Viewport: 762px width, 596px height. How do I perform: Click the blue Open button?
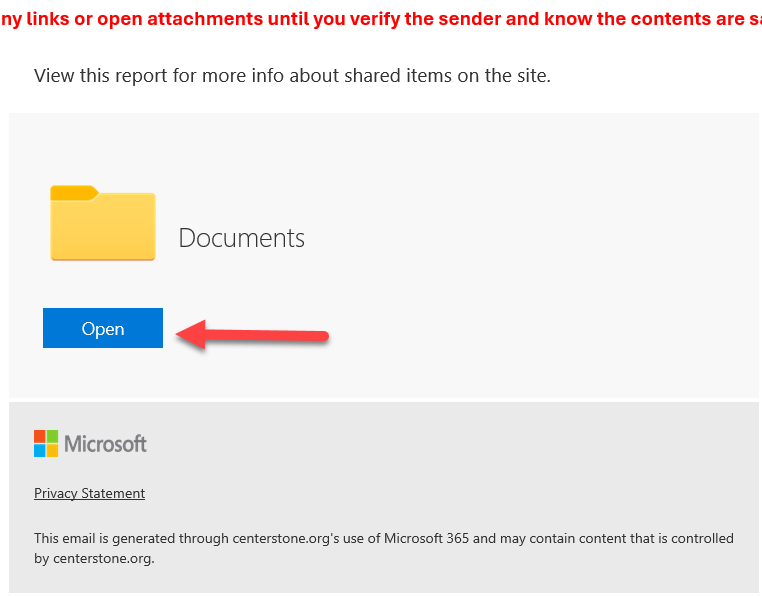coord(103,328)
